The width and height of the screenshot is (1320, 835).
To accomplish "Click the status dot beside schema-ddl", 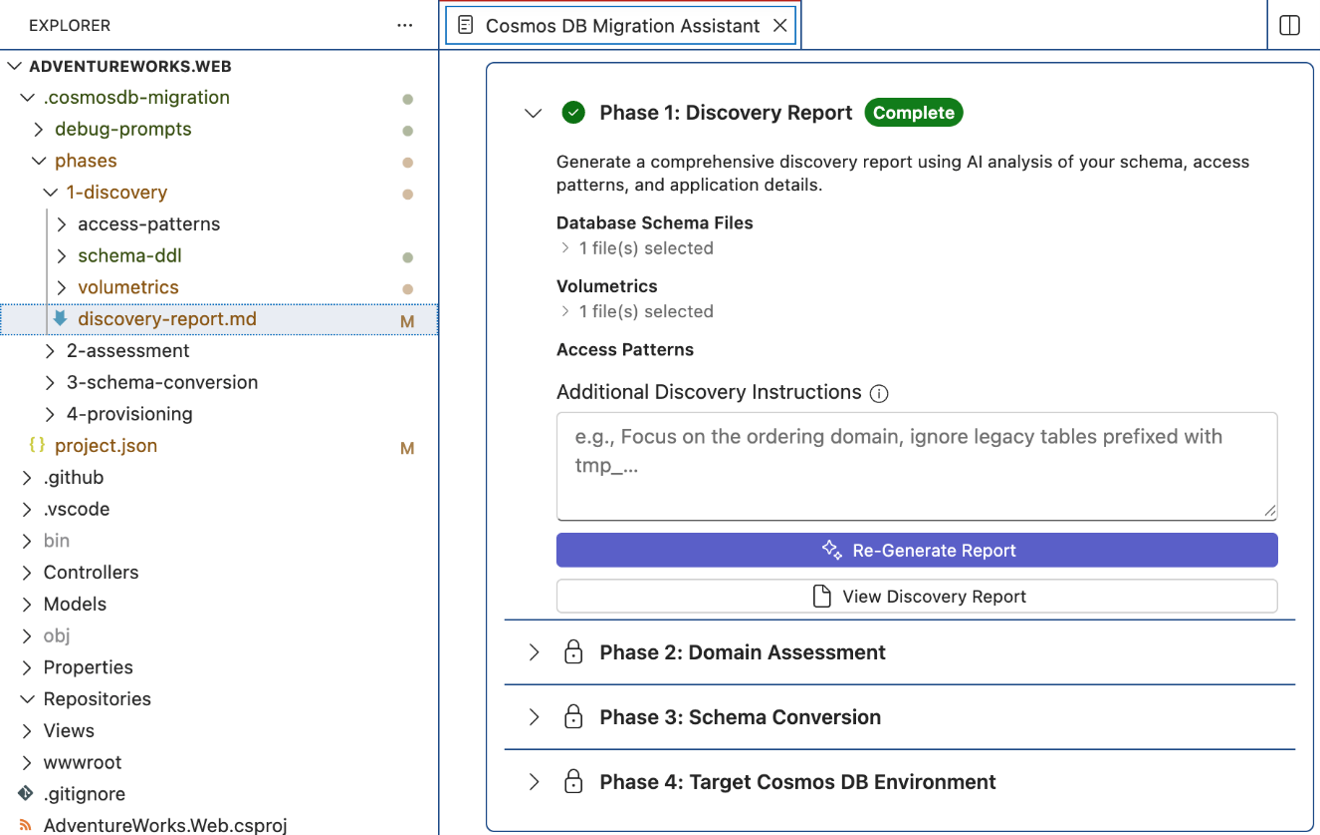I will [x=408, y=257].
